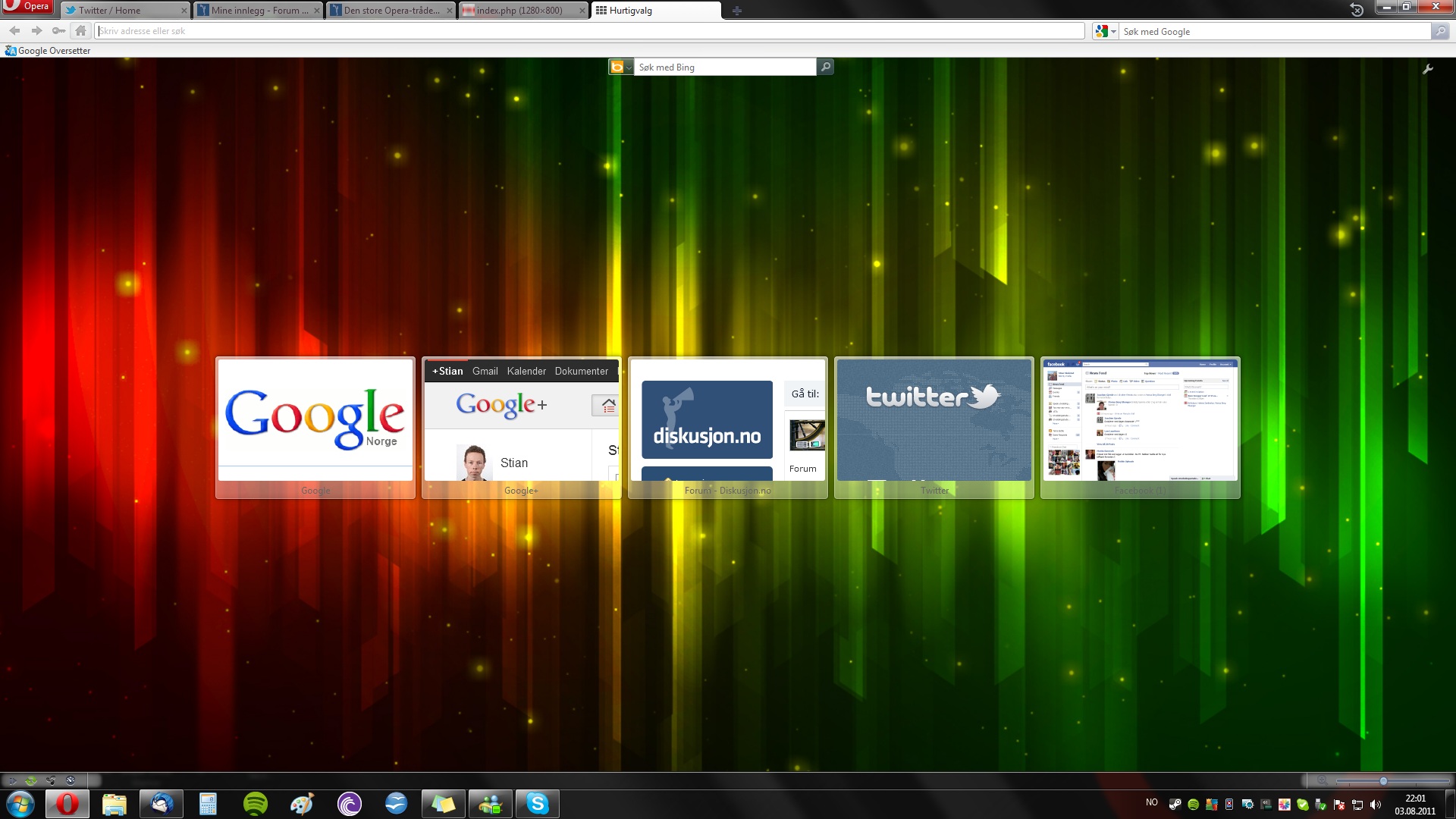This screenshot has width=1456, height=819.
Task: Open Paint from the taskbar
Action: tap(303, 804)
